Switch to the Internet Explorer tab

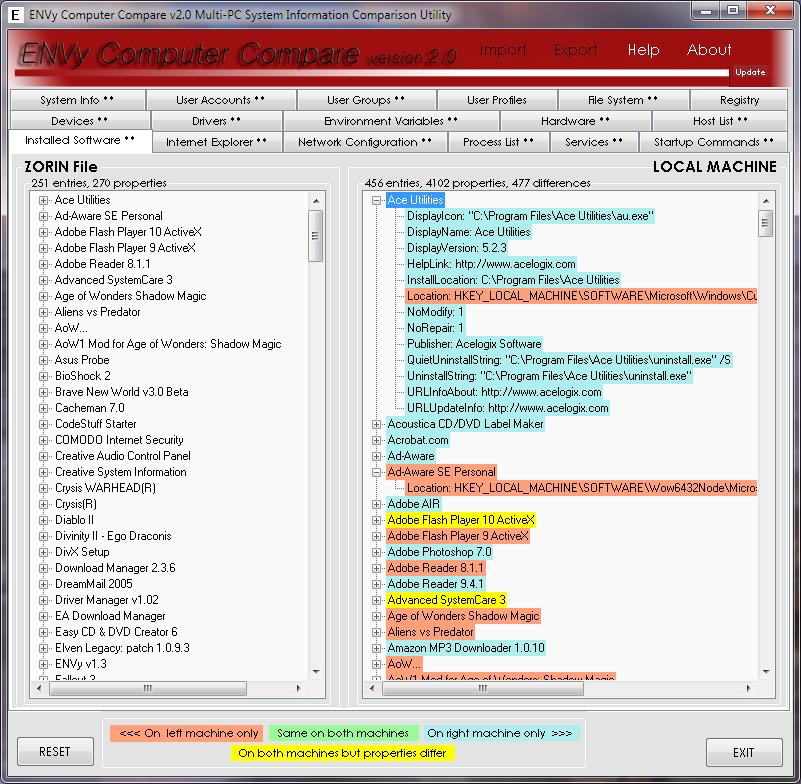[217, 142]
